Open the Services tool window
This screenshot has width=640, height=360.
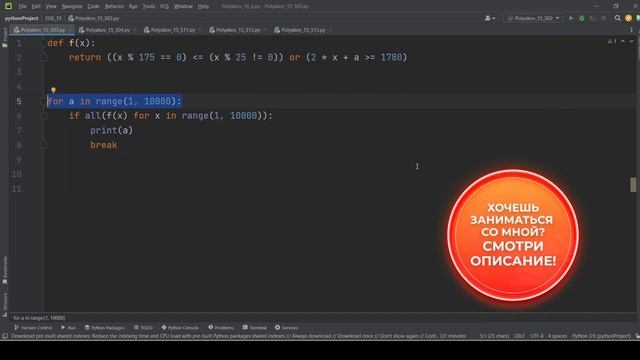tap(287, 327)
